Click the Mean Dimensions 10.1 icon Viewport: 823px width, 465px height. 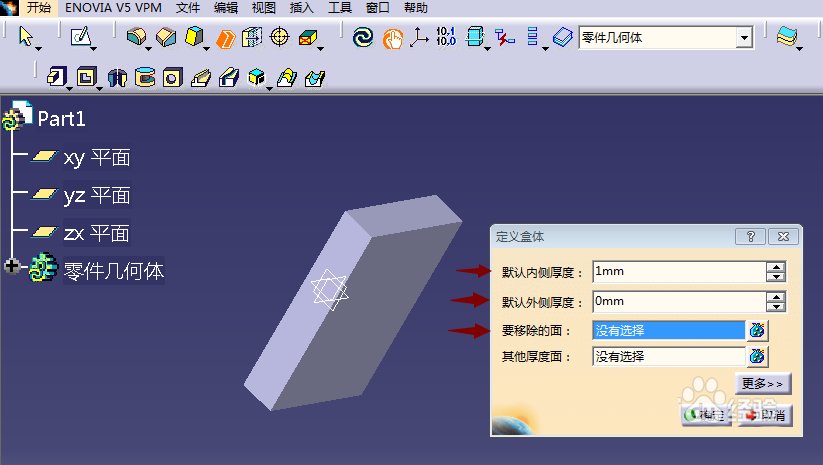(446, 37)
